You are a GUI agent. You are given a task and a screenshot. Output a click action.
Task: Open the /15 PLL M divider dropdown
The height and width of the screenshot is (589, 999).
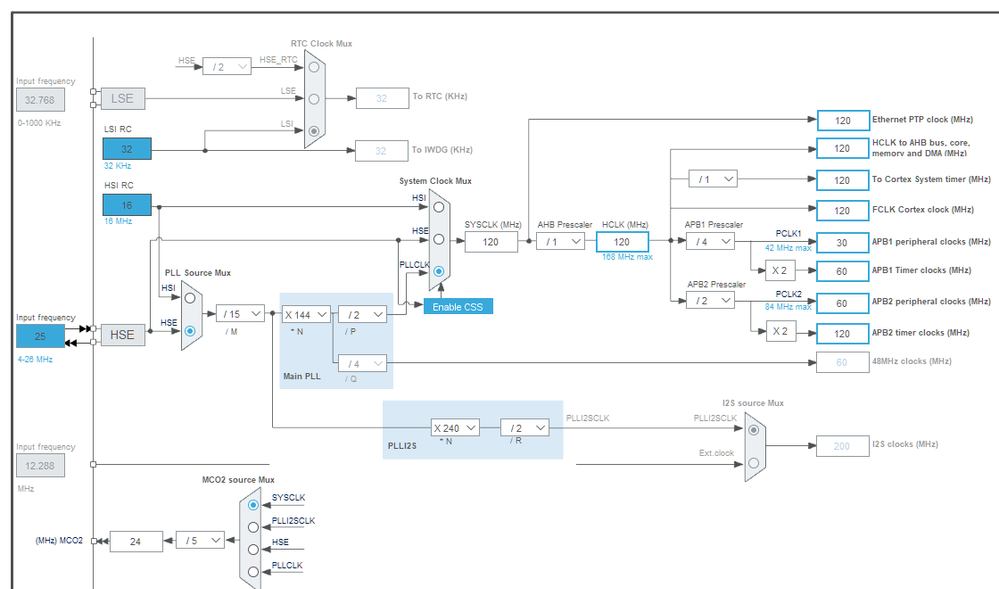pos(240,314)
